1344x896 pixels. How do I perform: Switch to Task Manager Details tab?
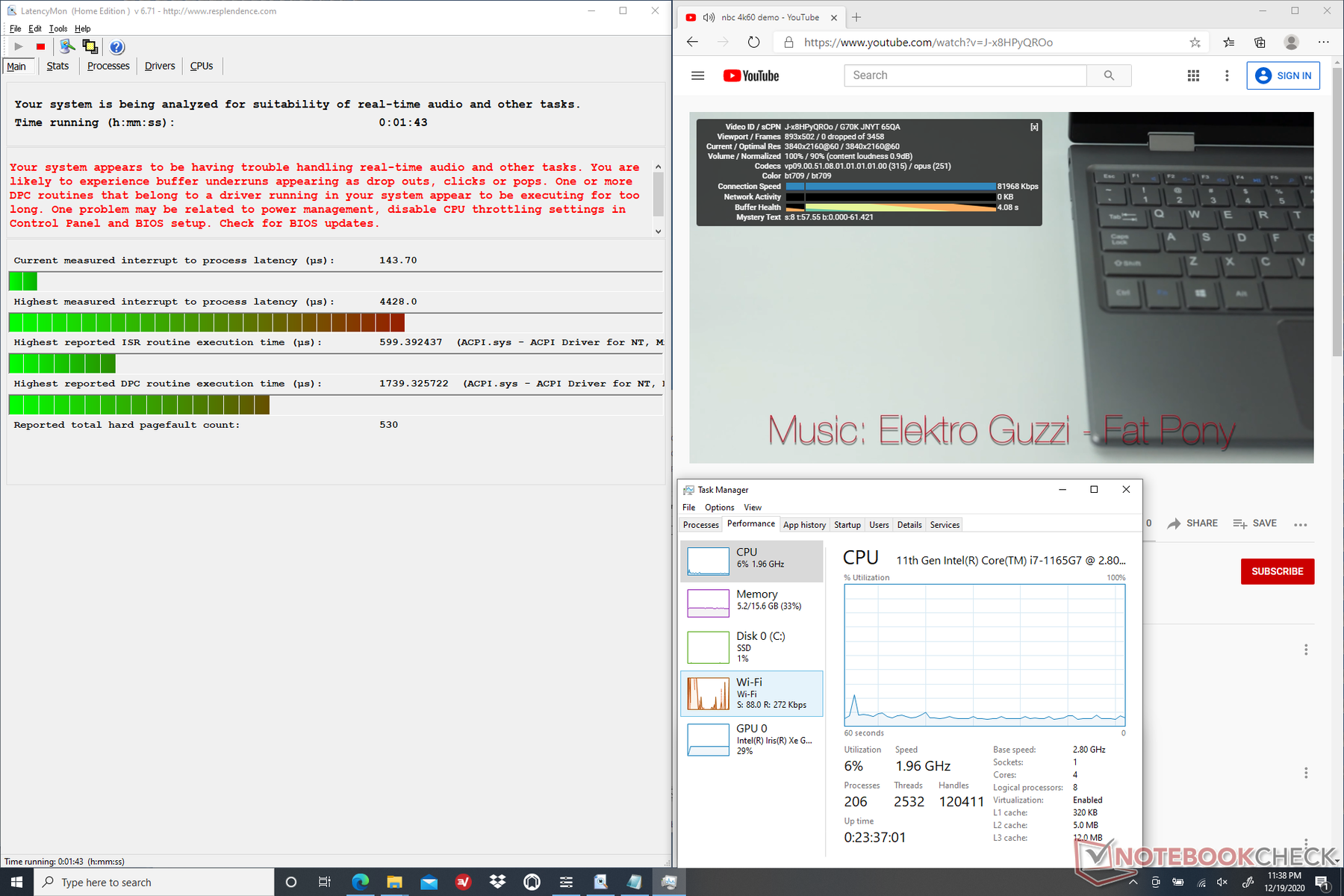point(909,525)
